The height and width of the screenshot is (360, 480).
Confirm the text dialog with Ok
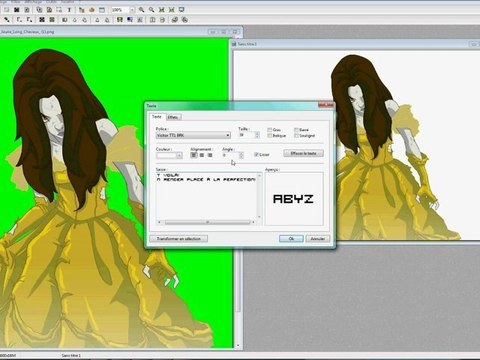[291, 239]
